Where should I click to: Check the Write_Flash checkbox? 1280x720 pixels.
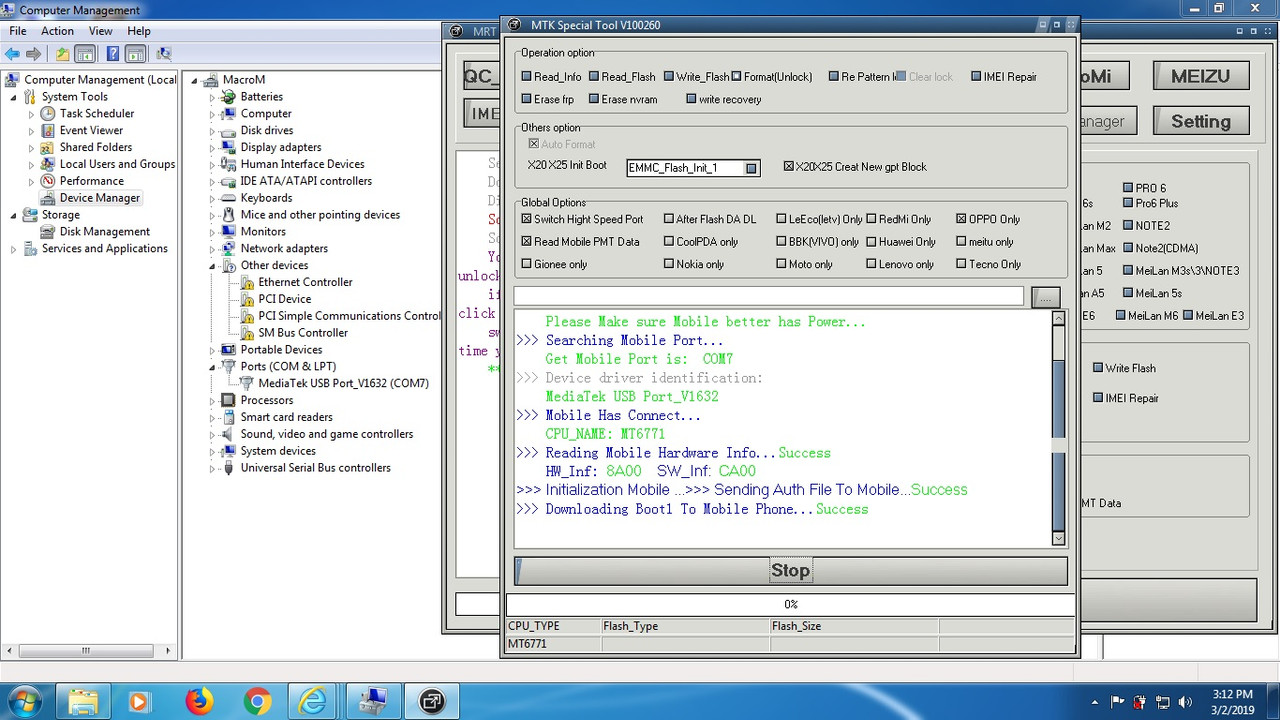coord(669,77)
